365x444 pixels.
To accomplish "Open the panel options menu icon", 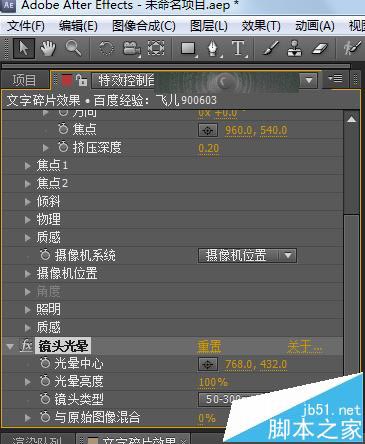I will (335, 79).
